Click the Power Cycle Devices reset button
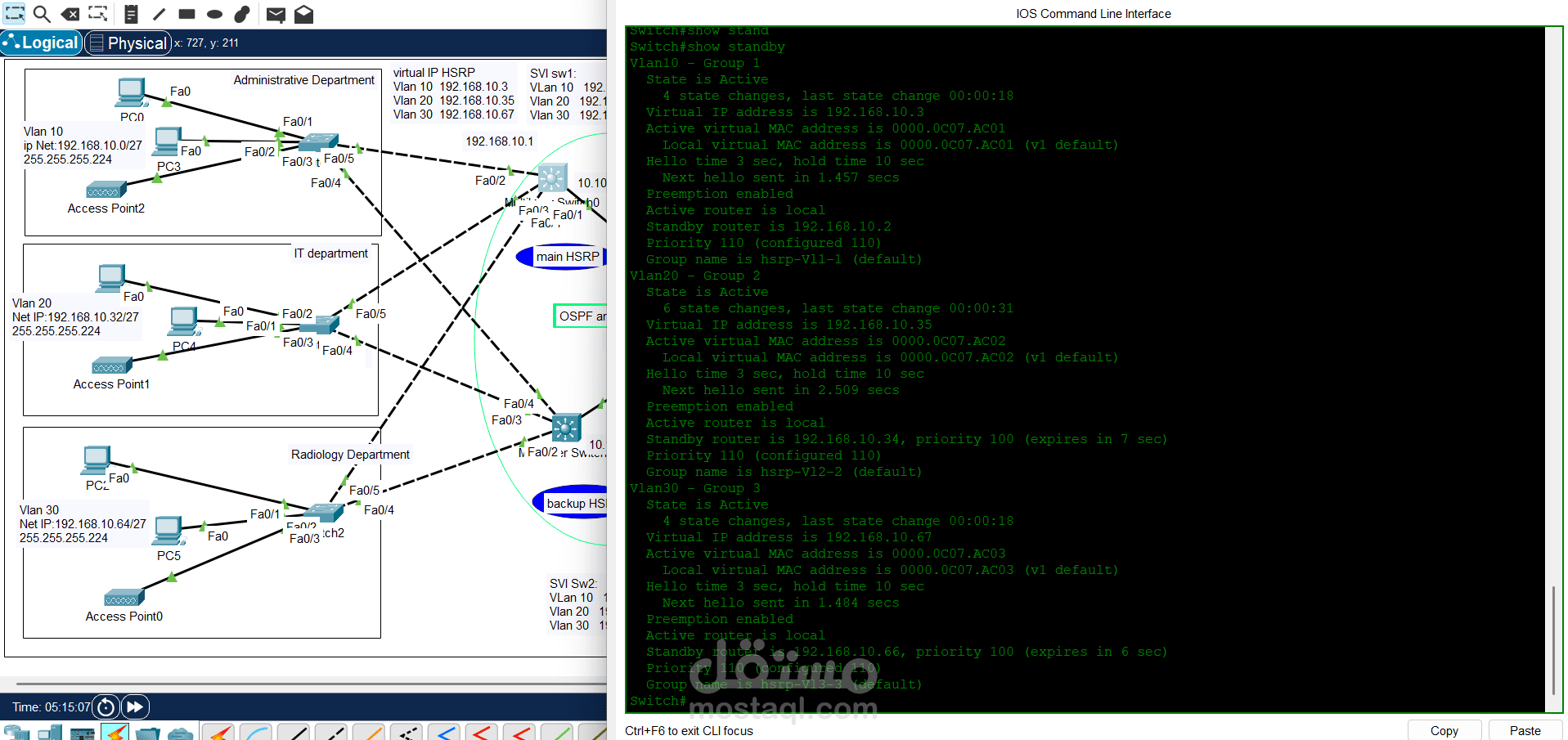This screenshot has width=1568, height=740. [x=106, y=707]
